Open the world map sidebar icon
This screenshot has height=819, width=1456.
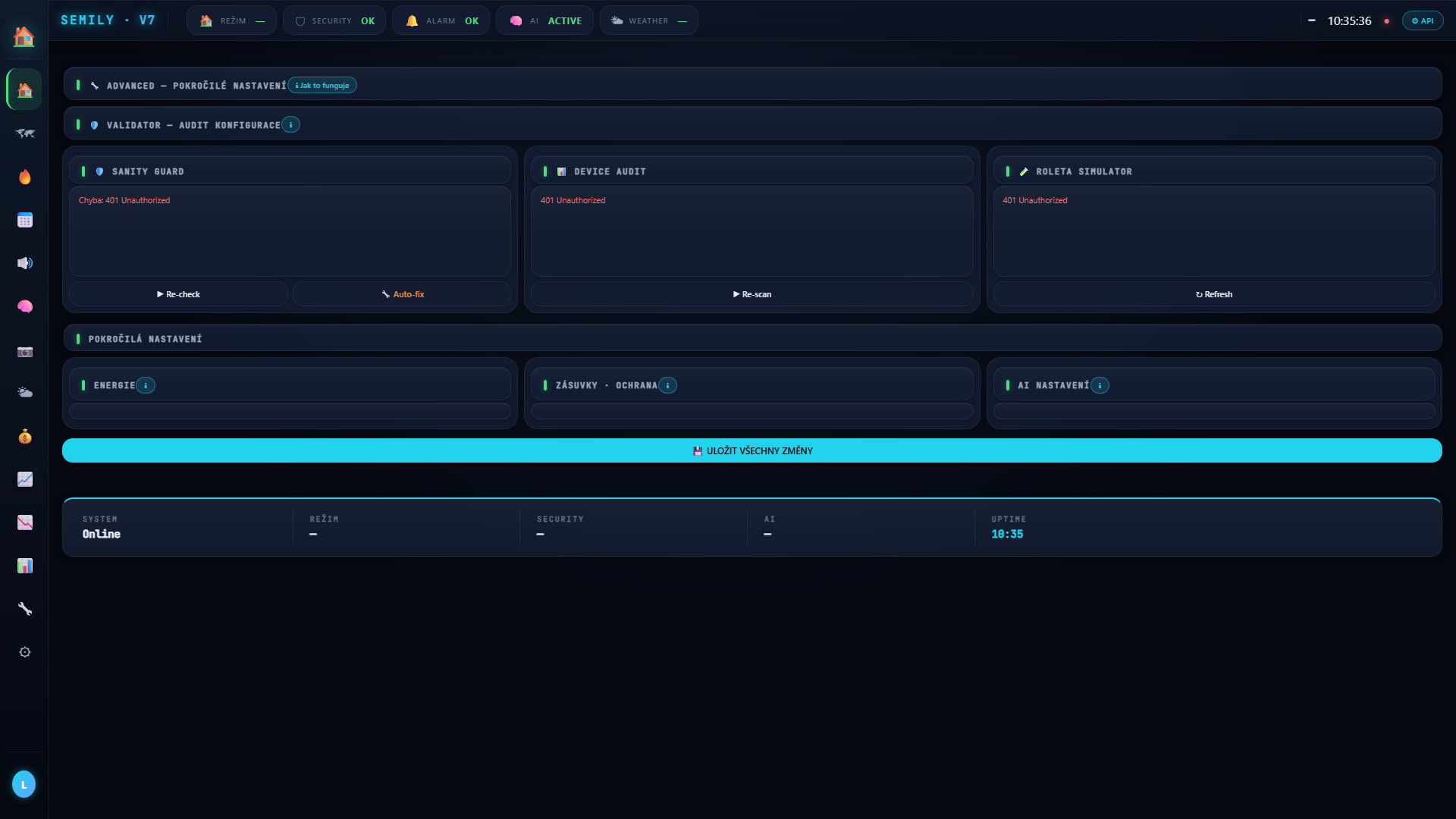pyautogui.click(x=25, y=133)
